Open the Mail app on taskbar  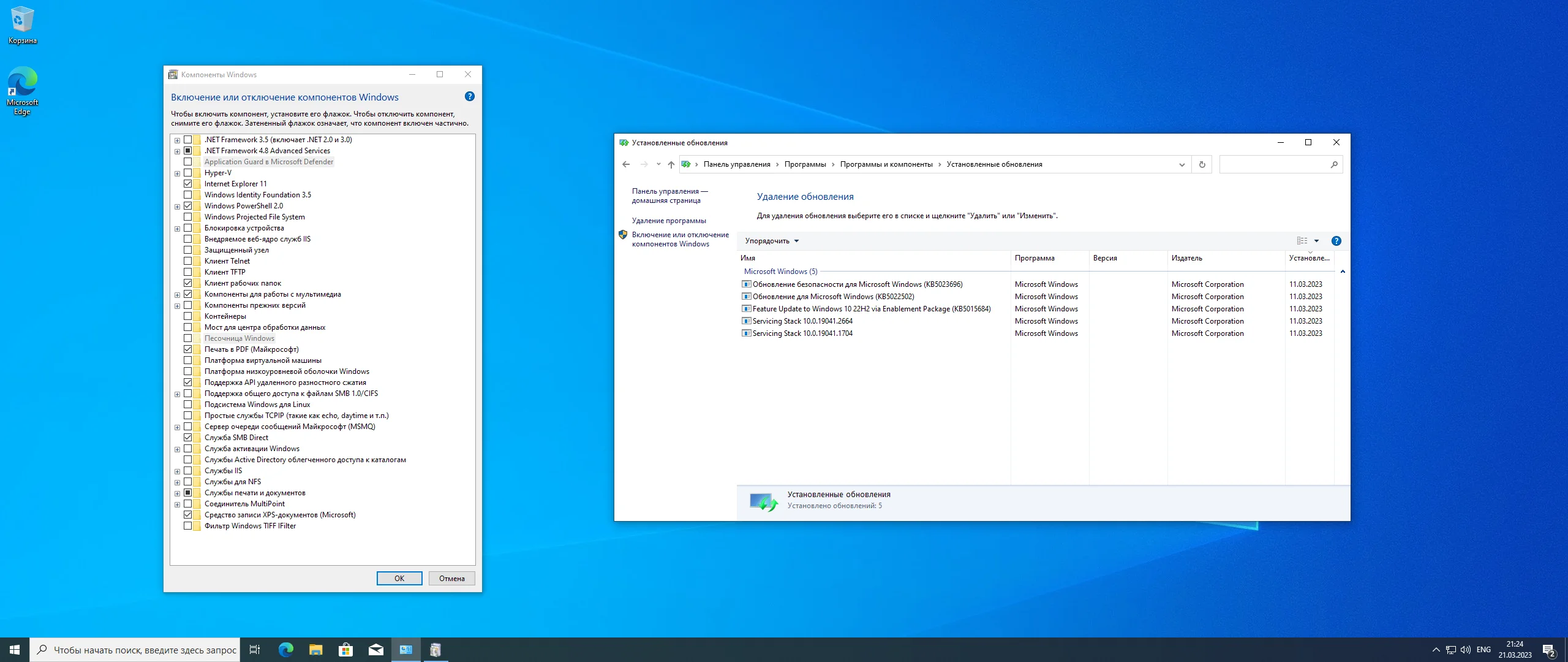[375, 650]
